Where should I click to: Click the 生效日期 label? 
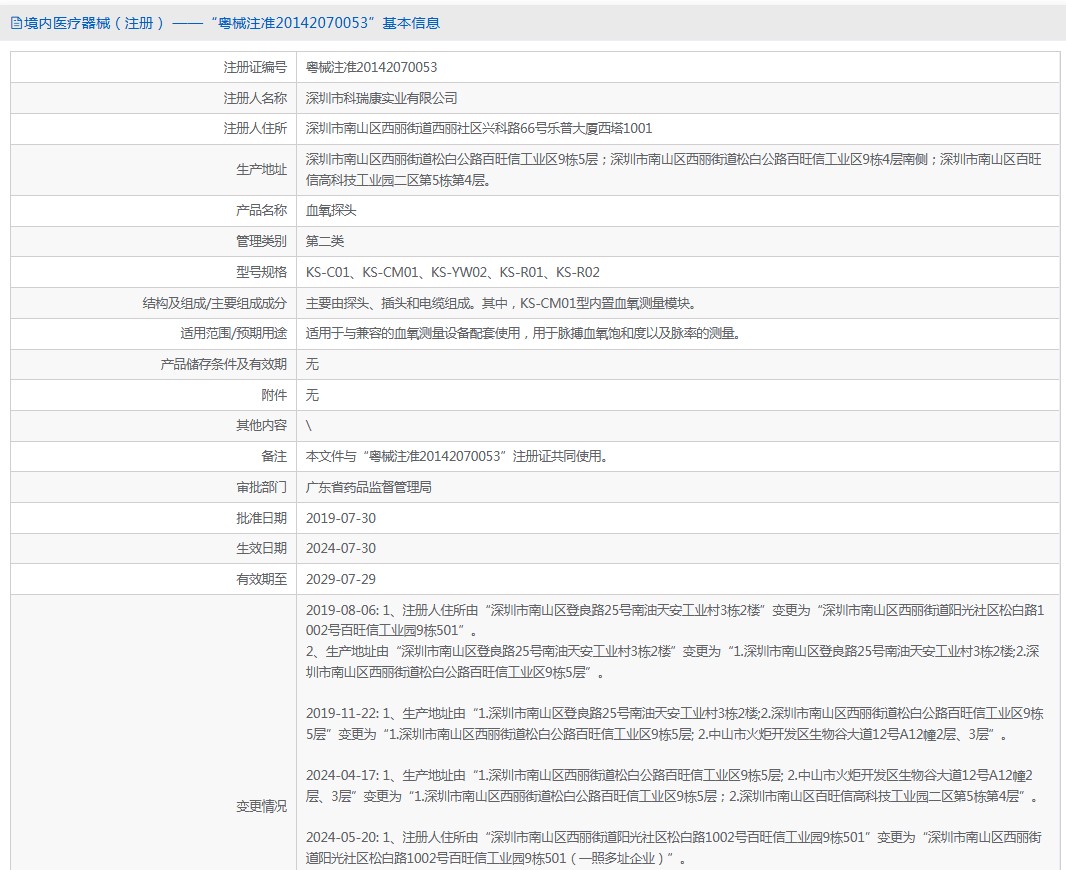pyautogui.click(x=261, y=549)
